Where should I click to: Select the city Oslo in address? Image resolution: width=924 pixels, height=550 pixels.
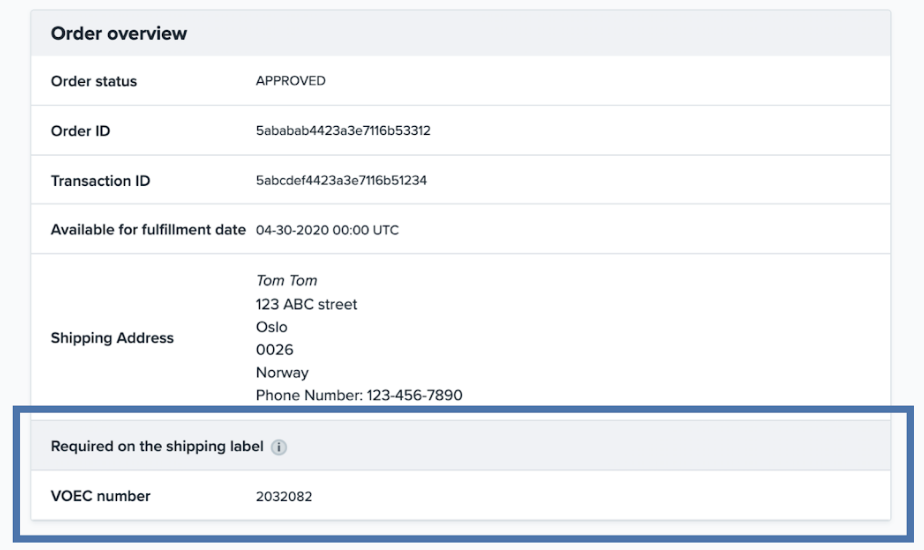pyautogui.click(x=271, y=327)
